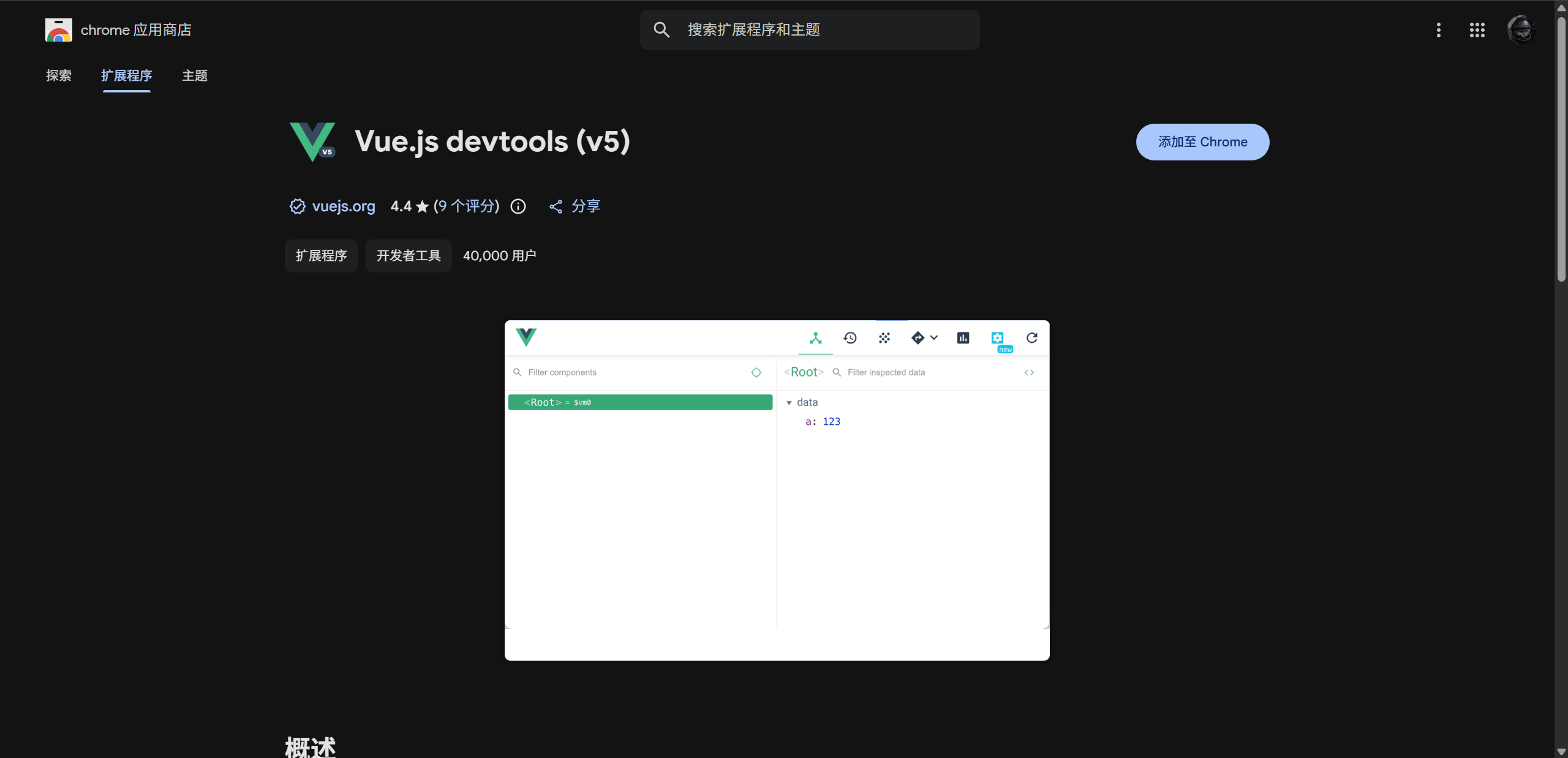Select the <Root> = $vm0 tree row
1568x758 pixels.
pos(640,402)
